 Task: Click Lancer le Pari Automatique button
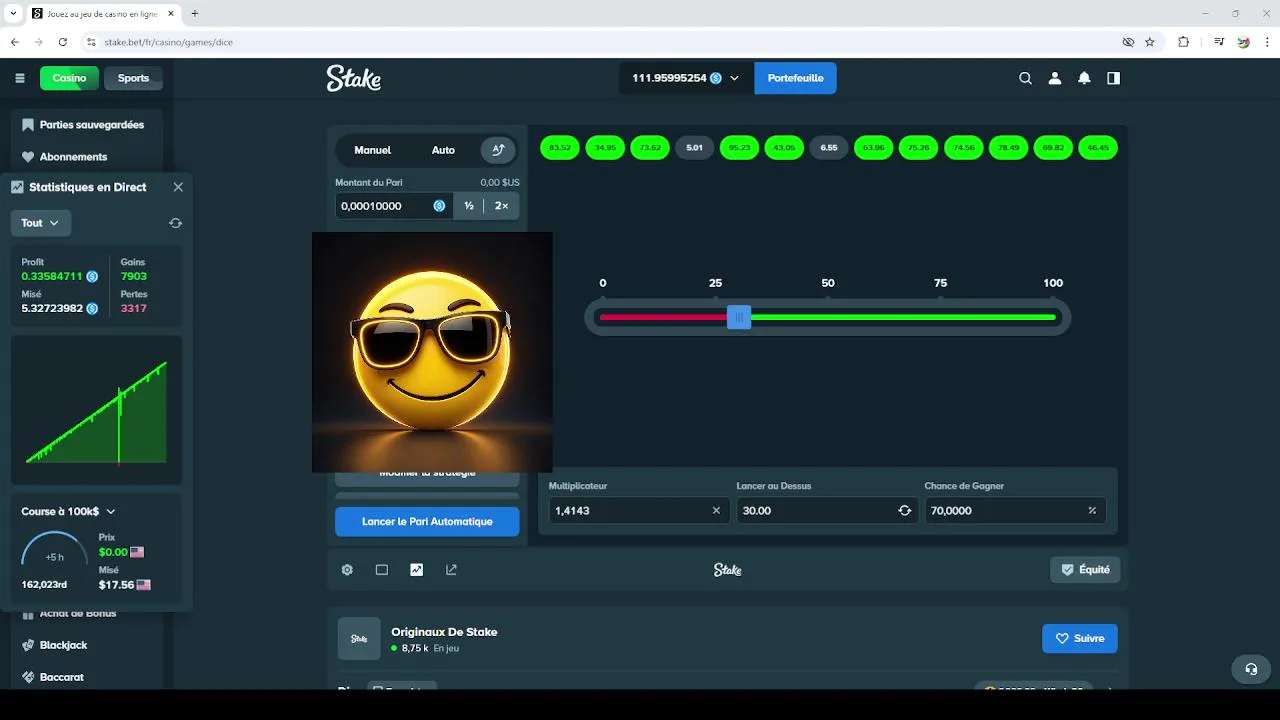427,521
